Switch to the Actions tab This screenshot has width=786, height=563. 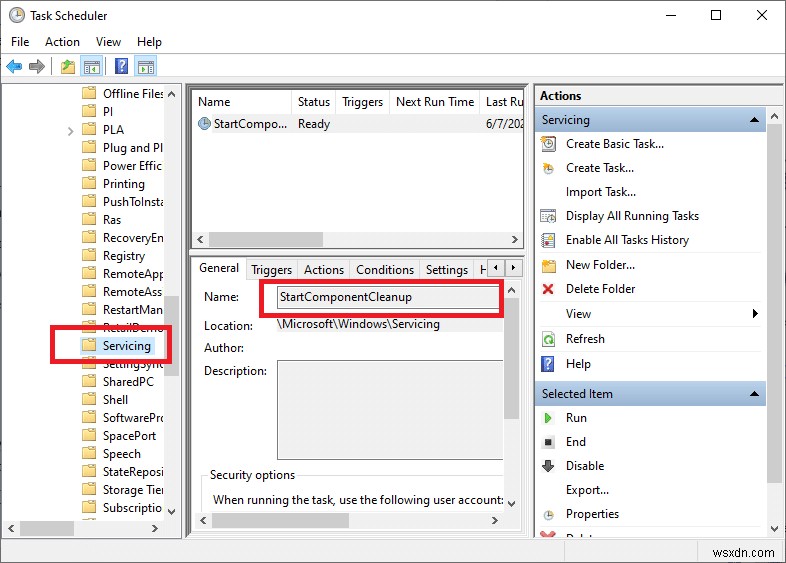tap(324, 270)
